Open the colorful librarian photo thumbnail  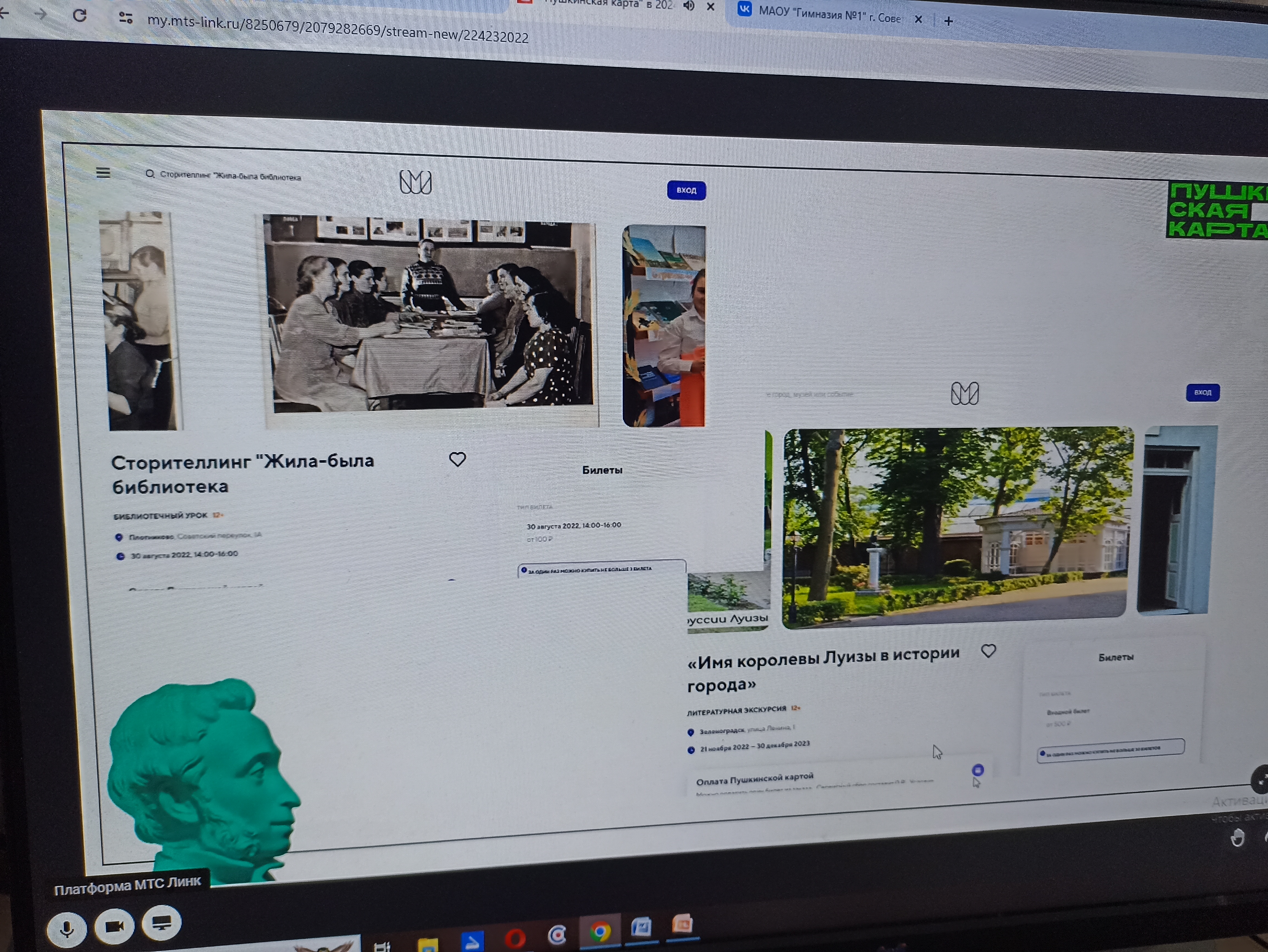(x=664, y=325)
